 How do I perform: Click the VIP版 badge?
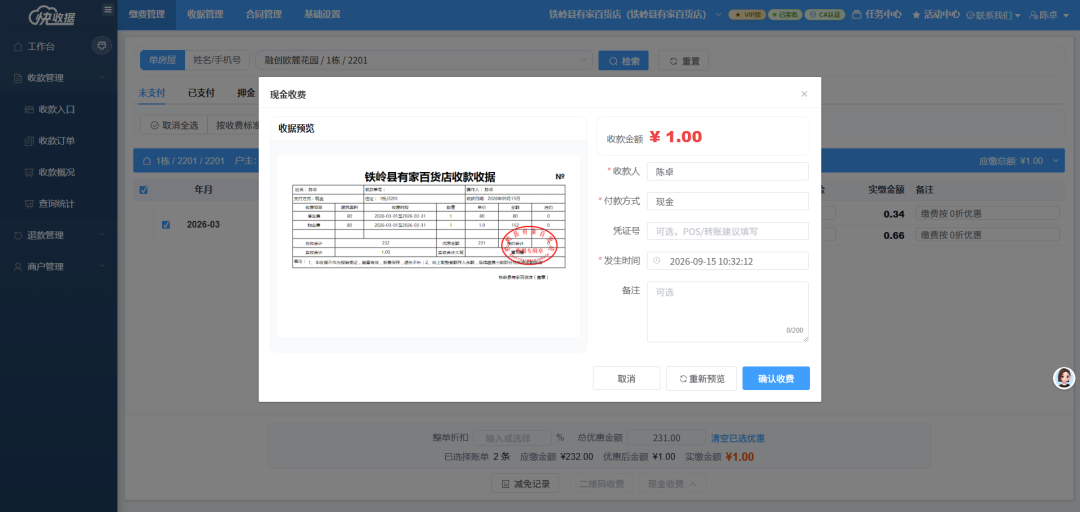(746, 14)
